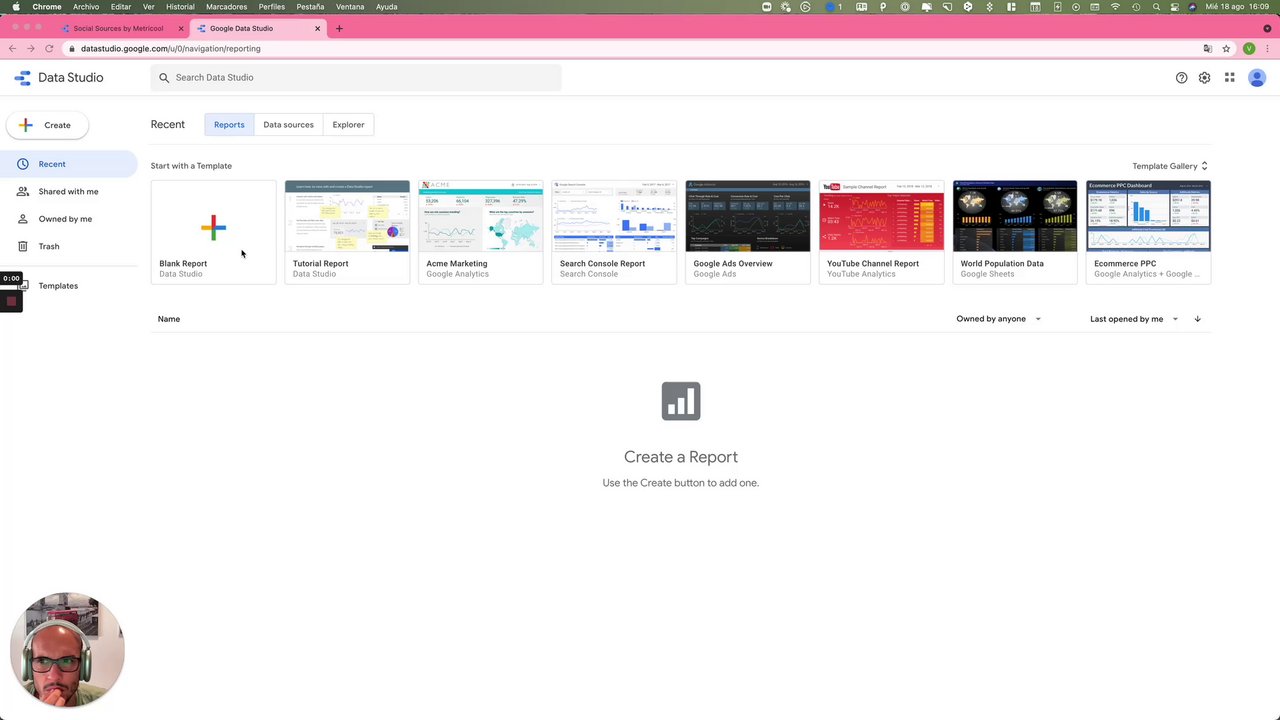The width and height of the screenshot is (1280, 720).
Task: Open the Search Console Report template
Action: coord(614,232)
